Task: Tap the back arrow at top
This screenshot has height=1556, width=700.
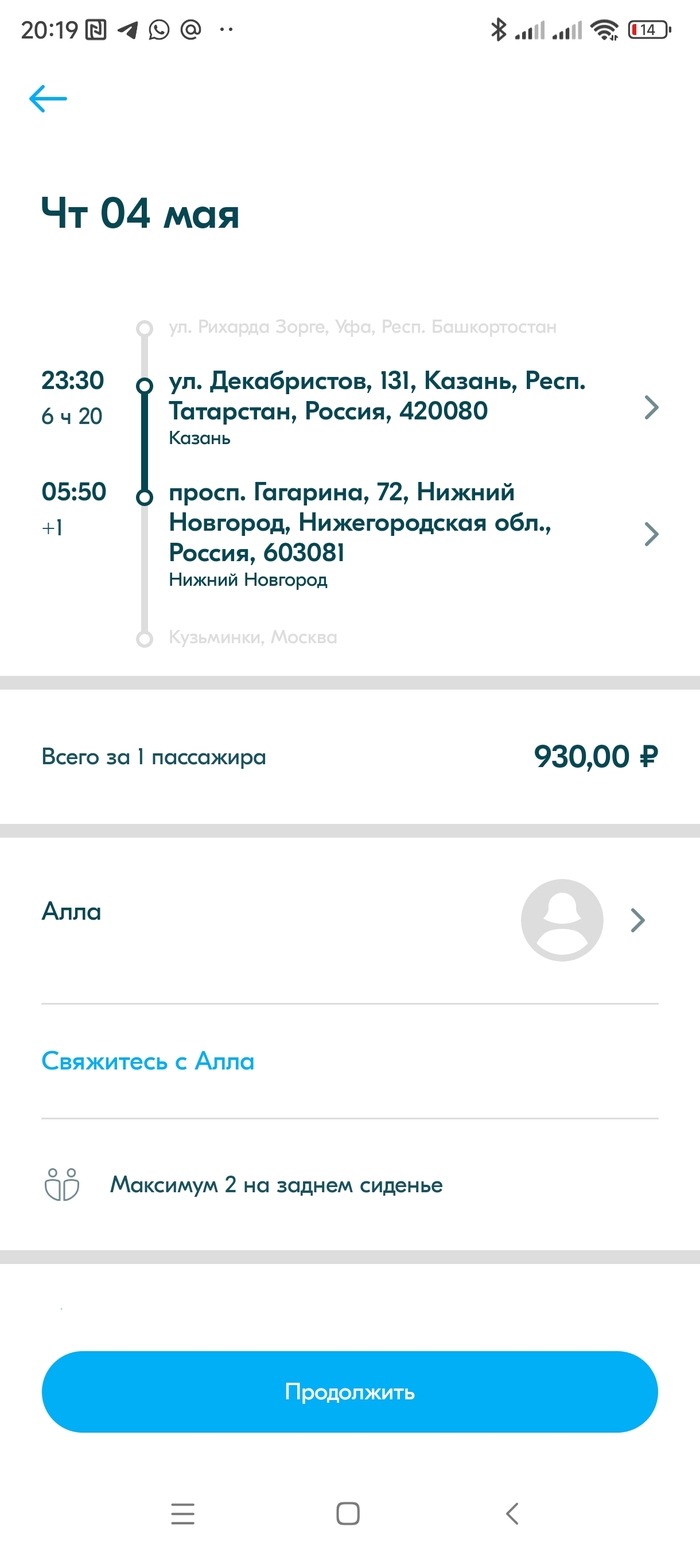Action: pyautogui.click(x=48, y=98)
